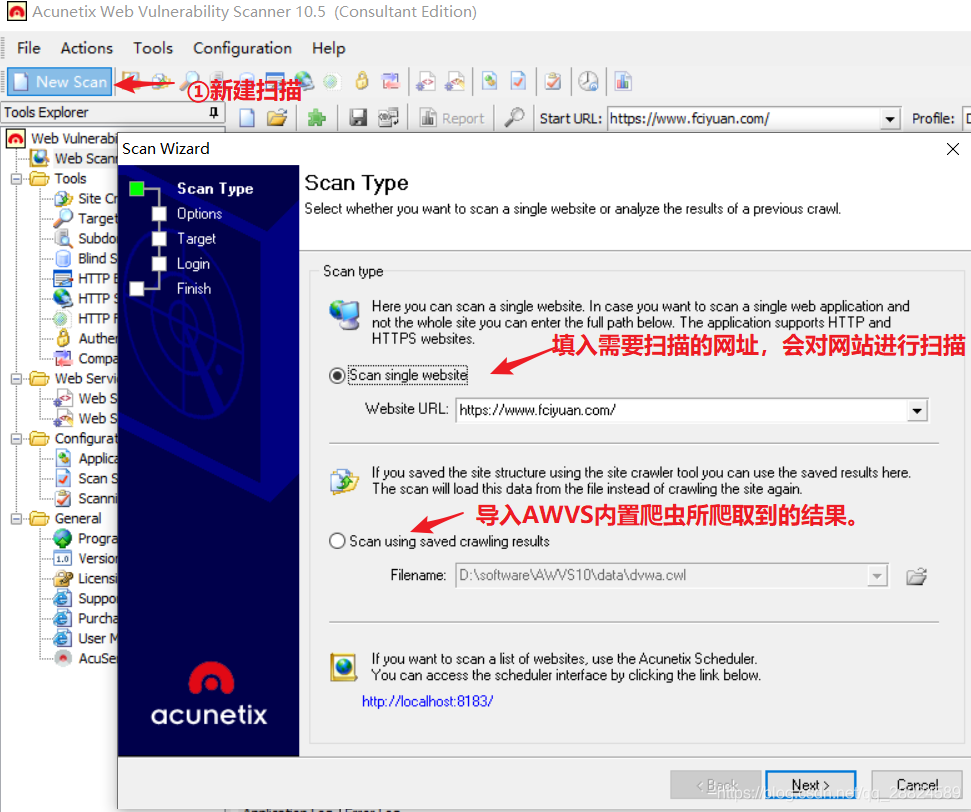Screen dimensions: 971x812
Task: Open the Help menu
Action: (x=329, y=48)
